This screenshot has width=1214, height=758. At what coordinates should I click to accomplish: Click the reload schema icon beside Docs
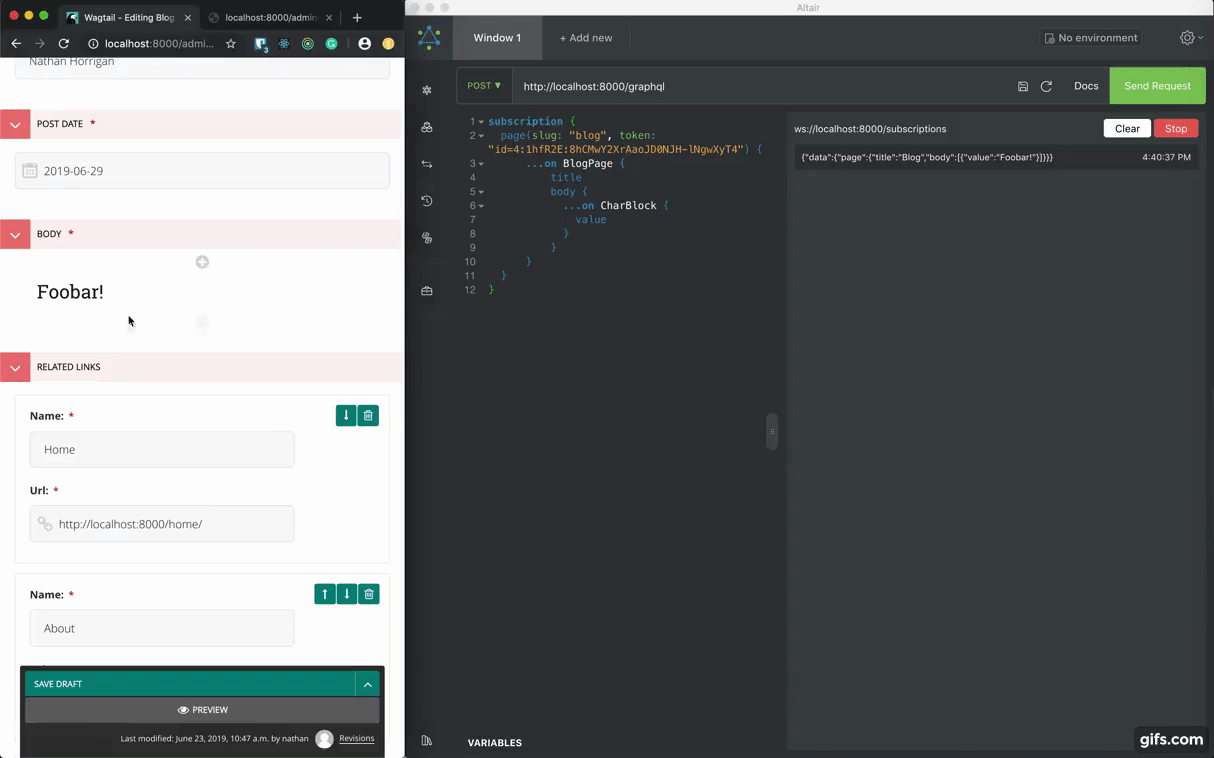pos(1046,87)
